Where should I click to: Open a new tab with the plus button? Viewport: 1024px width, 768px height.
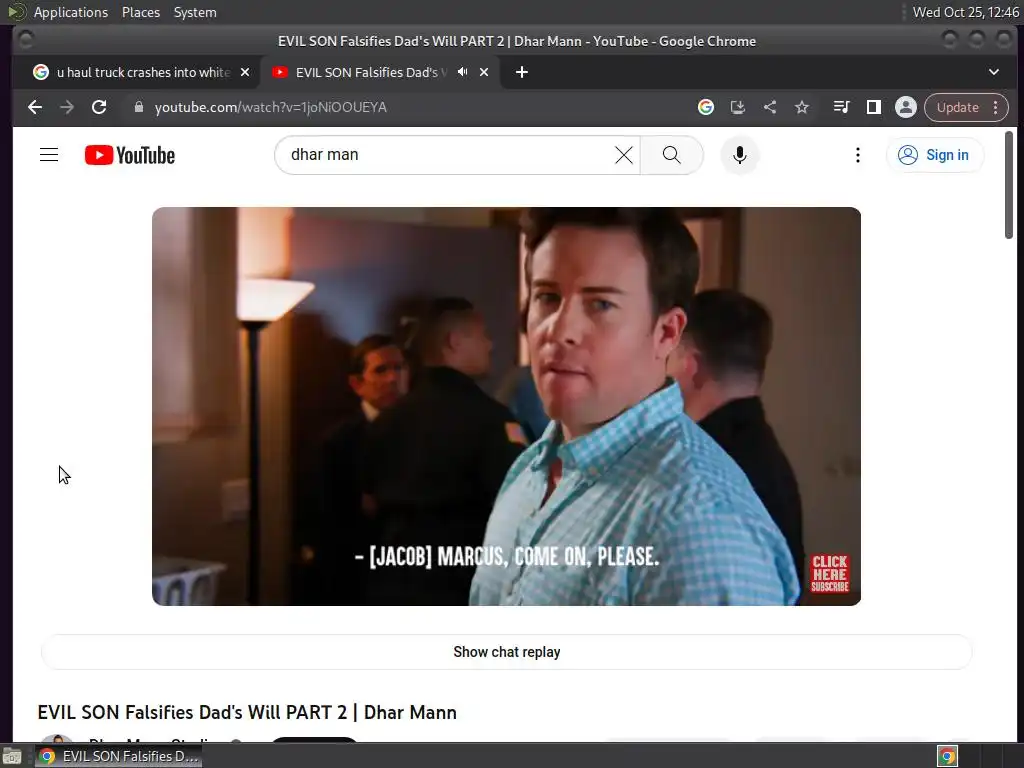522,72
